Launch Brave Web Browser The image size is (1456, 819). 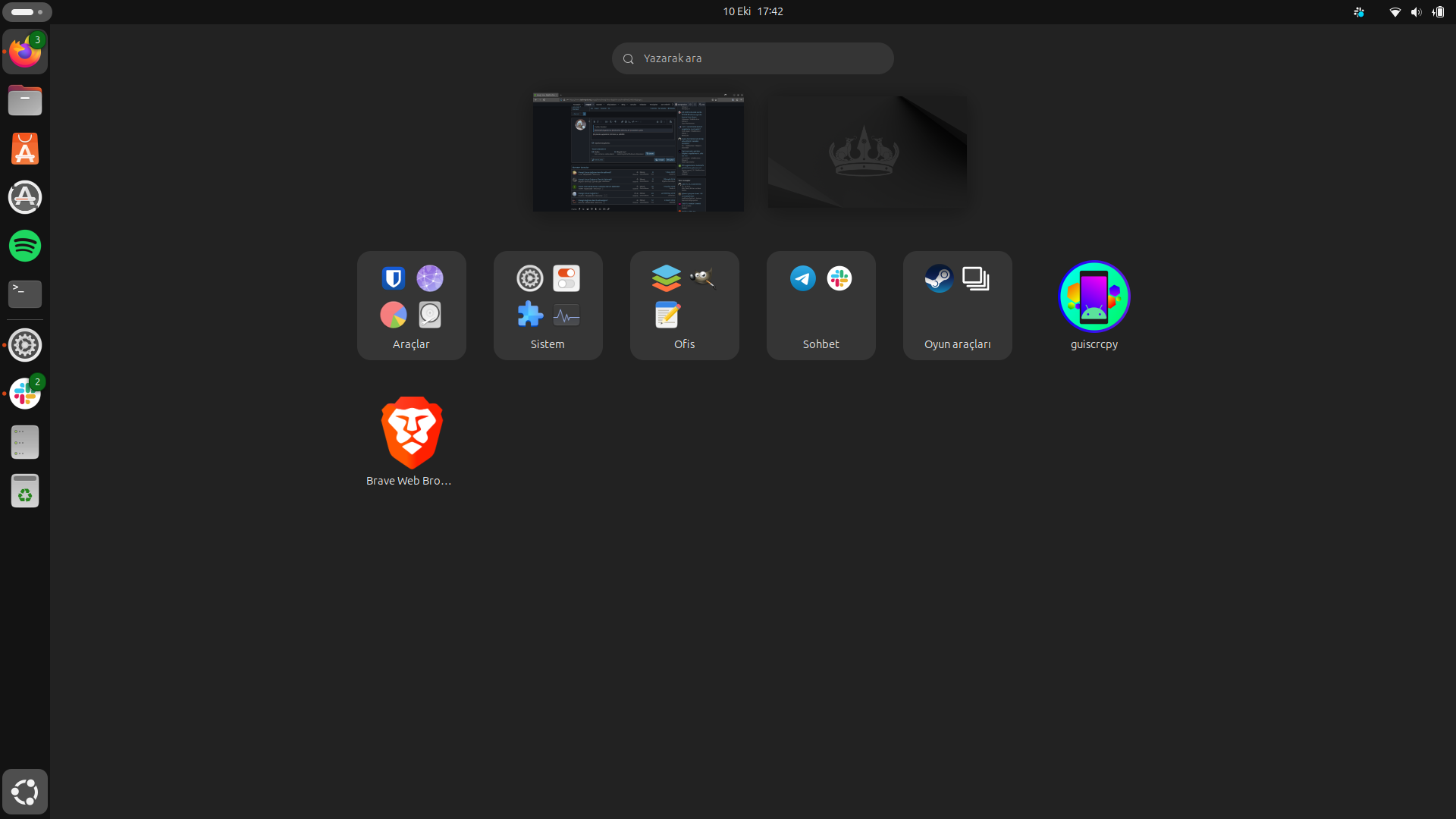click(x=411, y=434)
